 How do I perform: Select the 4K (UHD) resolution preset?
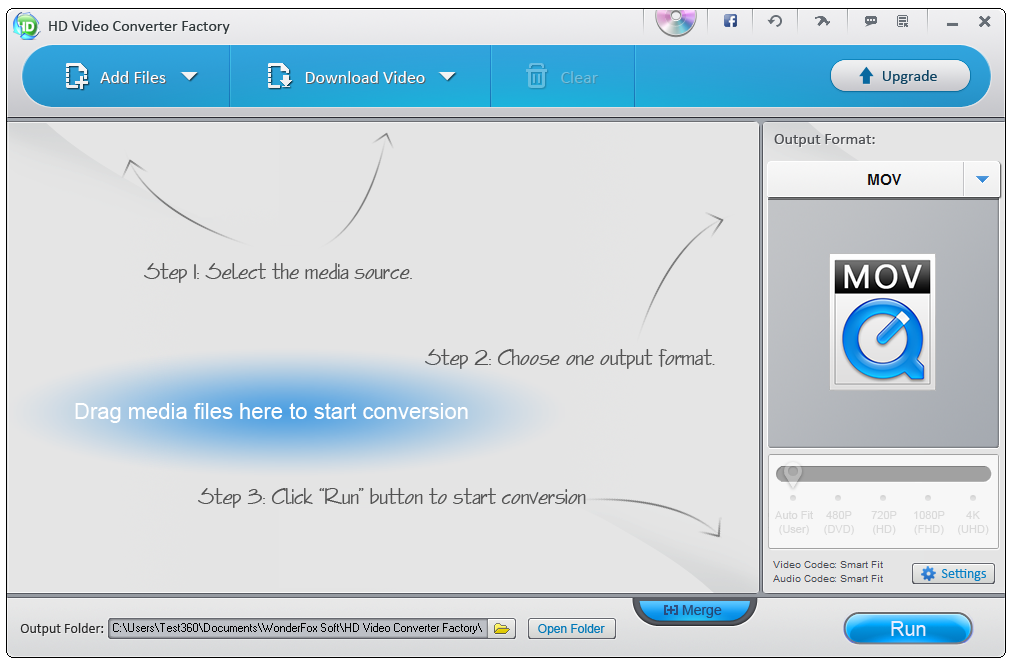(972, 498)
